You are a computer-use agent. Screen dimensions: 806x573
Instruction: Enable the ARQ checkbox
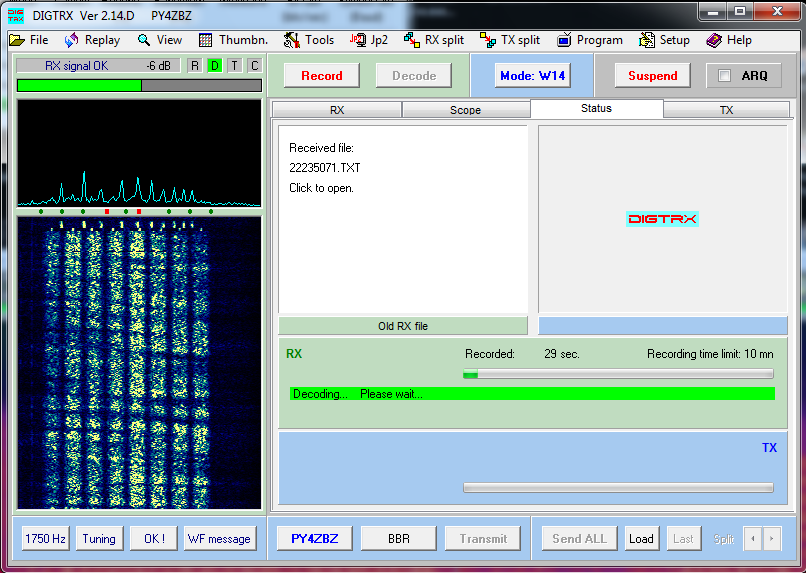[x=725, y=76]
